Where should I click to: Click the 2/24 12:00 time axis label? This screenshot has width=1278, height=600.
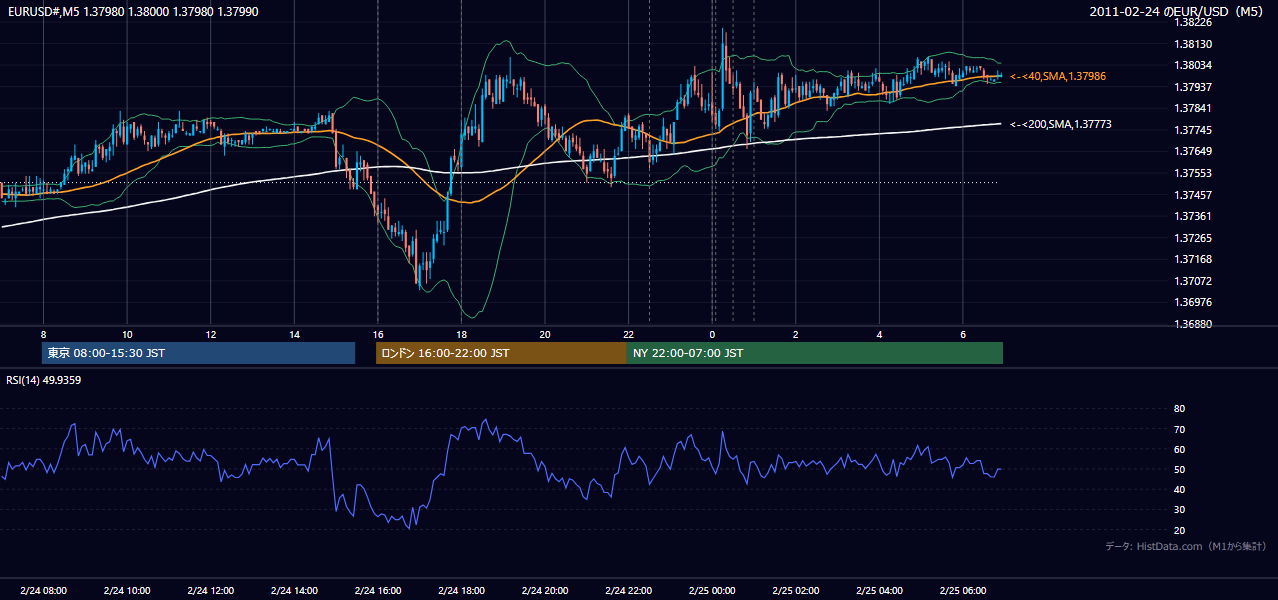(x=210, y=590)
